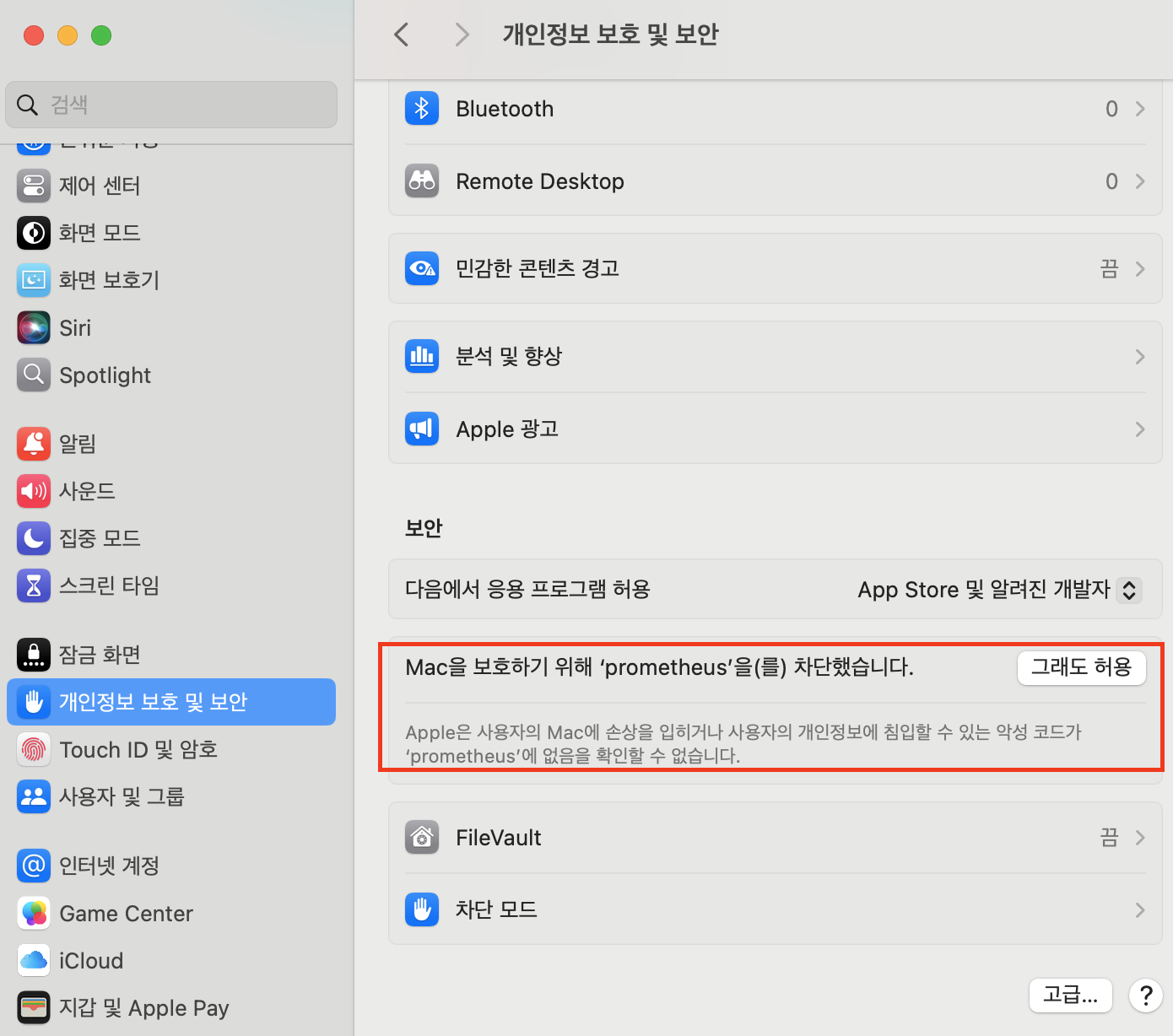The image size is (1173, 1036).
Task: Click Remote Desktop count value 0
Action: pos(1111,181)
